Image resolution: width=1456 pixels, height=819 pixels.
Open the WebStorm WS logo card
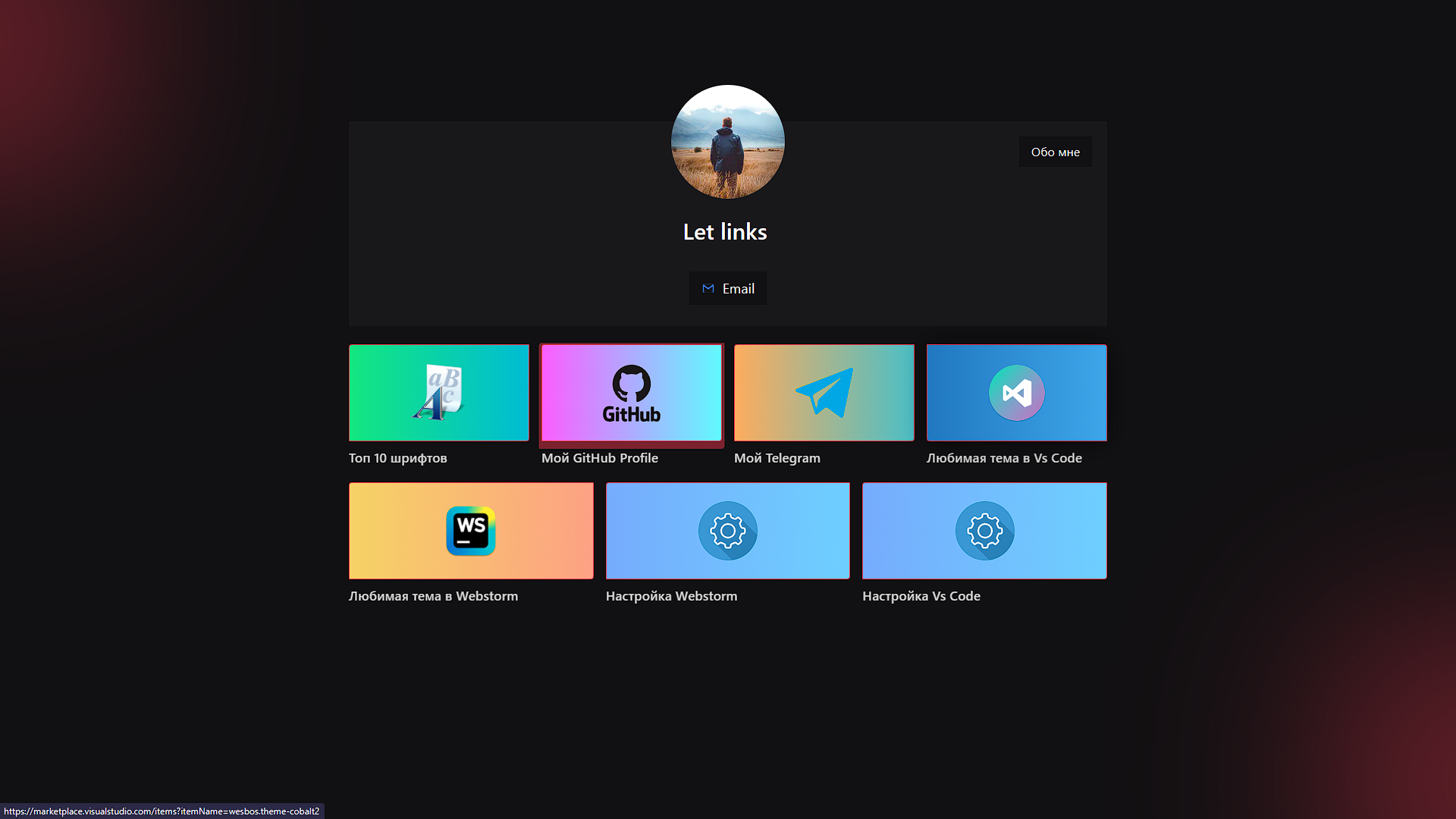point(471,531)
